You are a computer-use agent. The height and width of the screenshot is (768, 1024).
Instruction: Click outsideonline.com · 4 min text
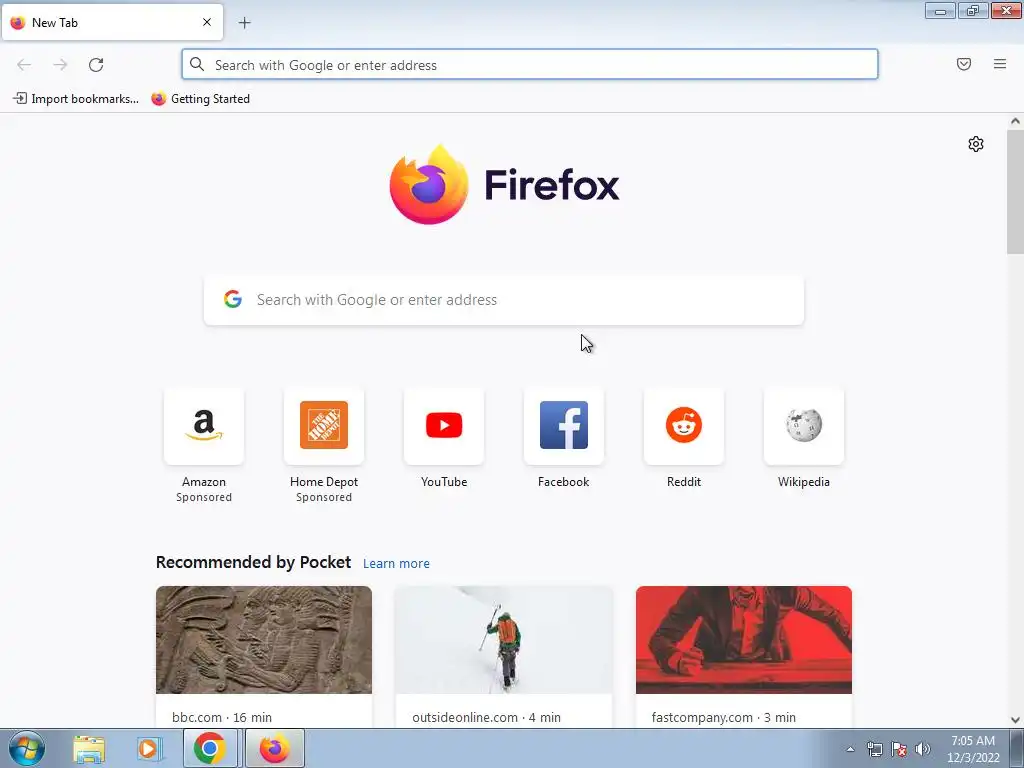pyautogui.click(x=487, y=717)
